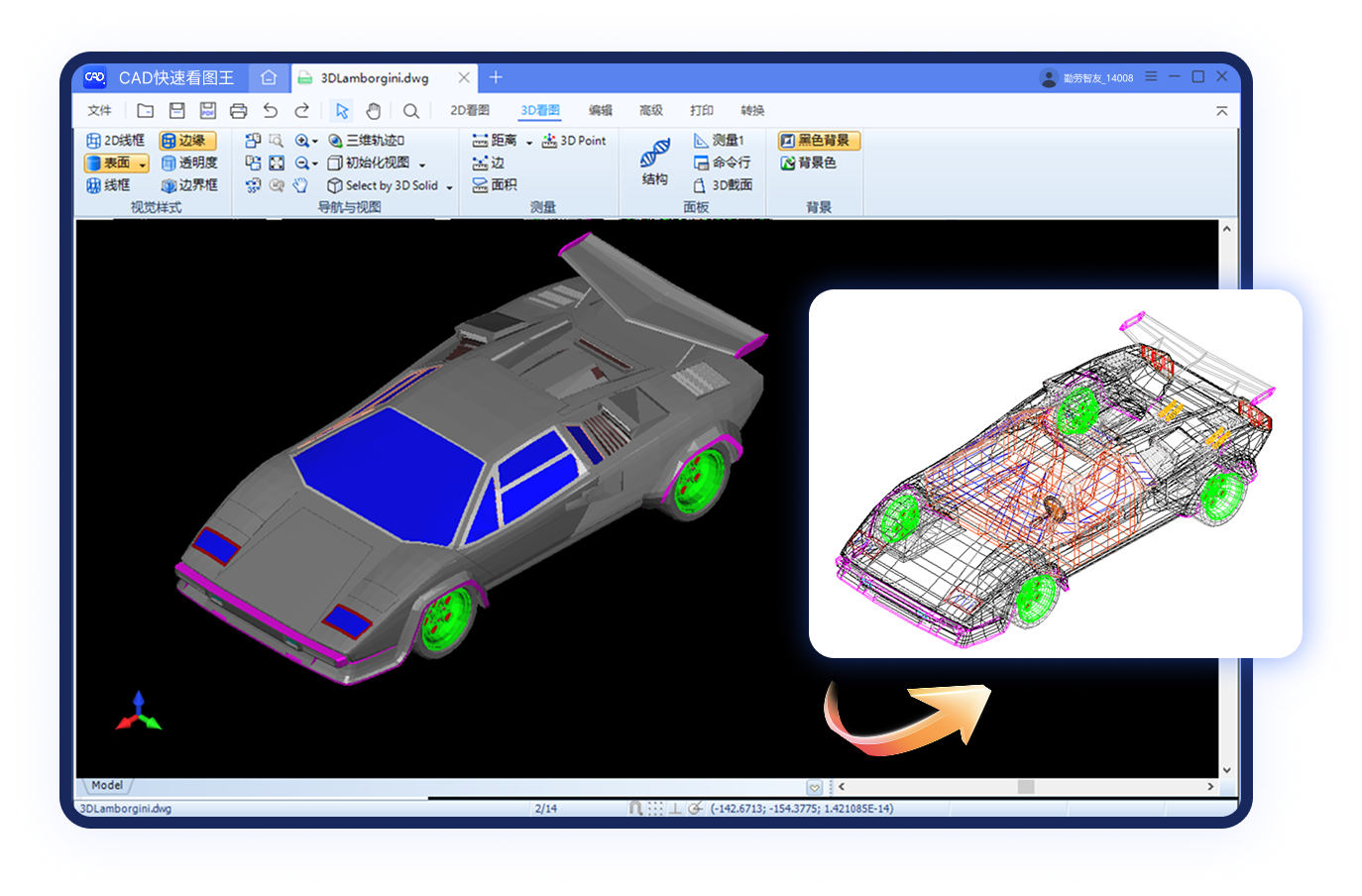This screenshot has width=1362, height=896.
Task: Open the 3D截面 section panel
Action: tap(724, 185)
